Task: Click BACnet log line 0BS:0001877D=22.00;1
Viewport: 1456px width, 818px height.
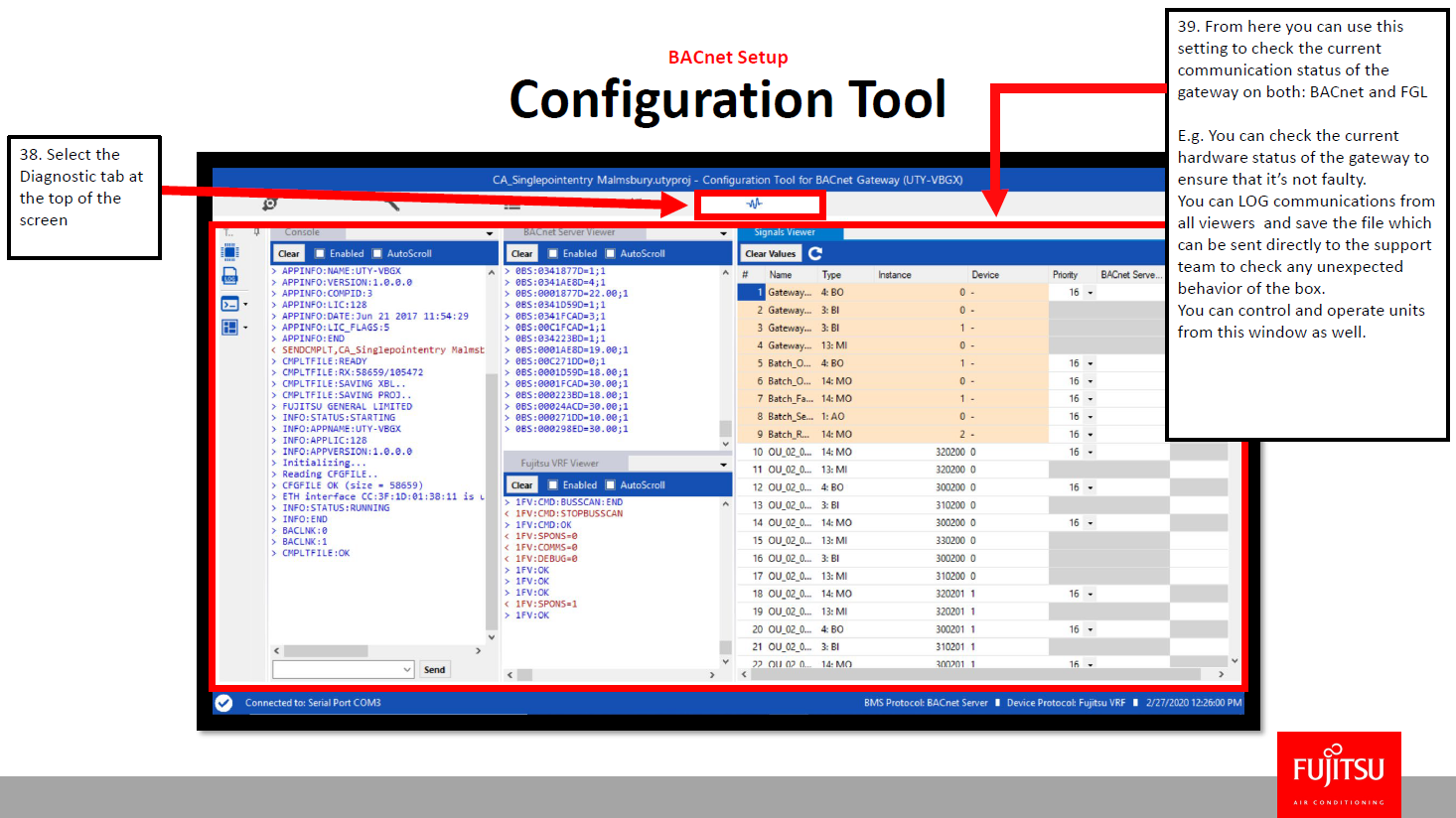Action: click(x=572, y=294)
